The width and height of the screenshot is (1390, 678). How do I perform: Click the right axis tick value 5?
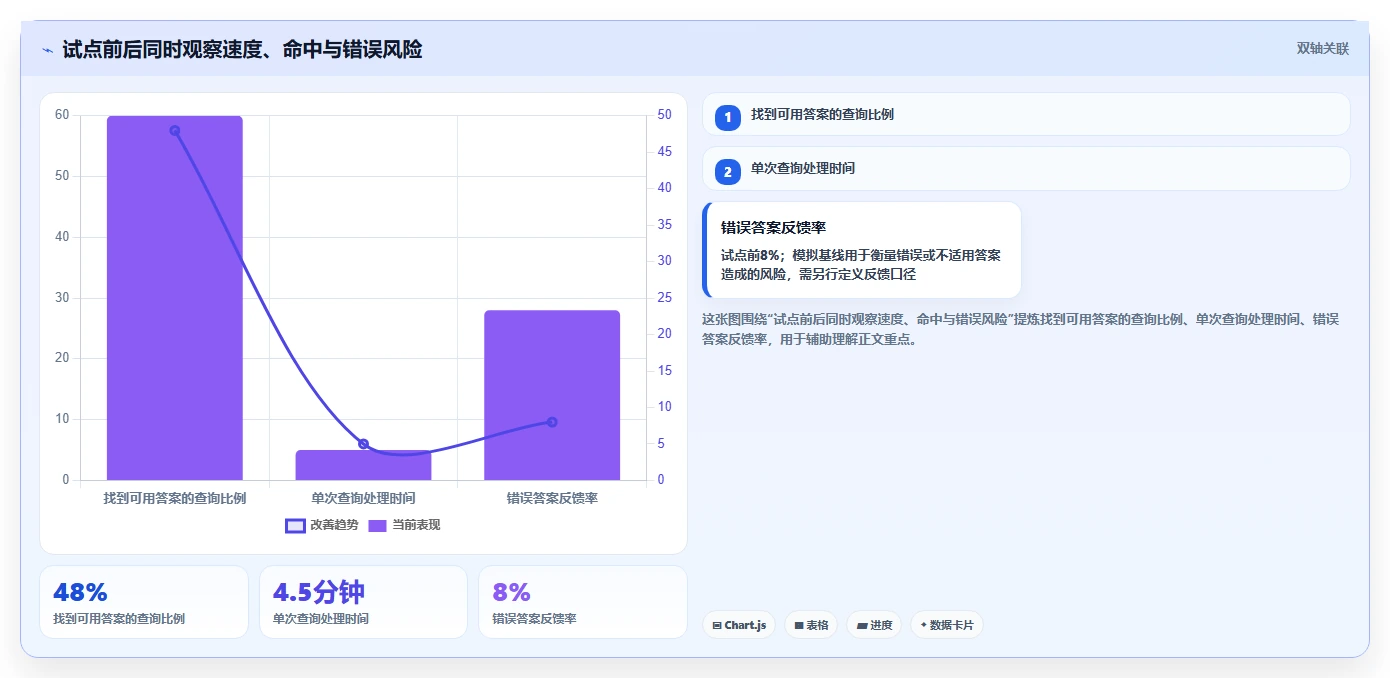(x=661, y=443)
